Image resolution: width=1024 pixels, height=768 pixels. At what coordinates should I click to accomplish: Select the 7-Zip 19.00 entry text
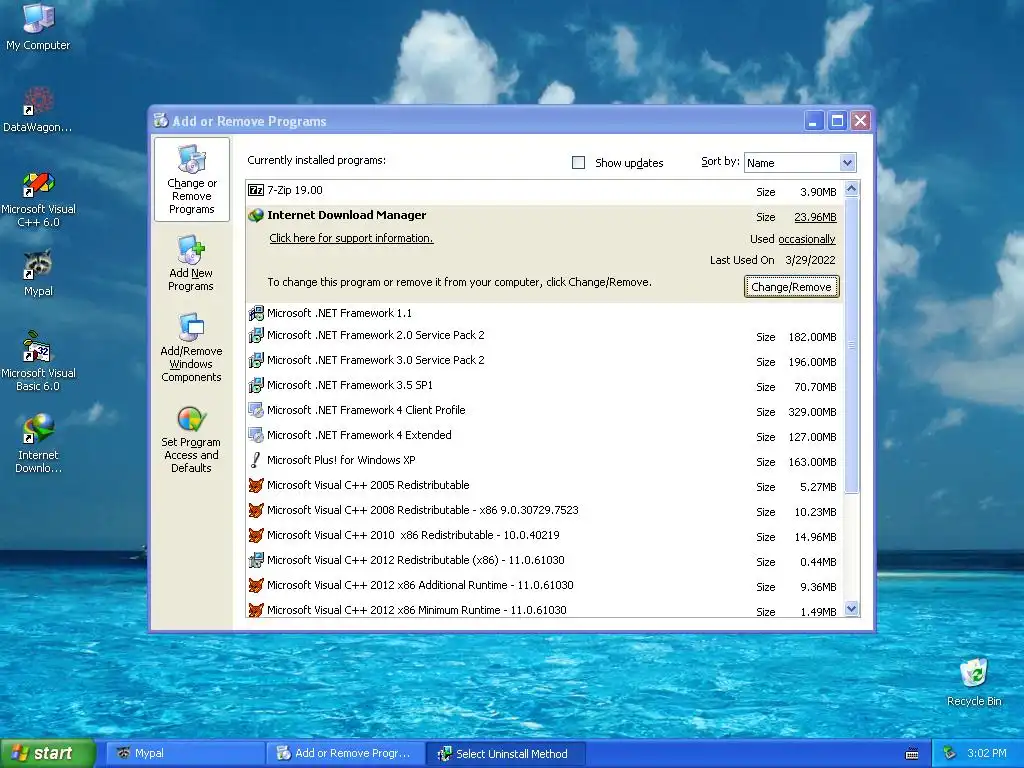coord(295,190)
